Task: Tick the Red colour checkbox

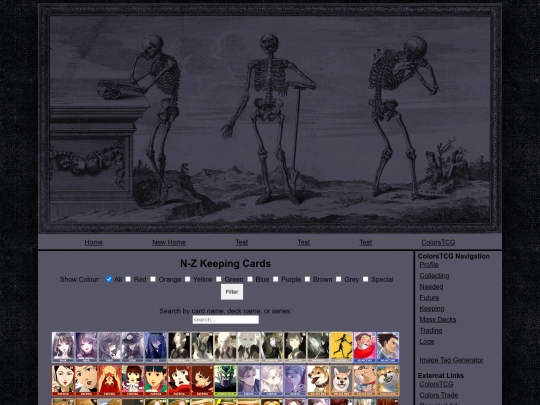Action: pos(128,279)
